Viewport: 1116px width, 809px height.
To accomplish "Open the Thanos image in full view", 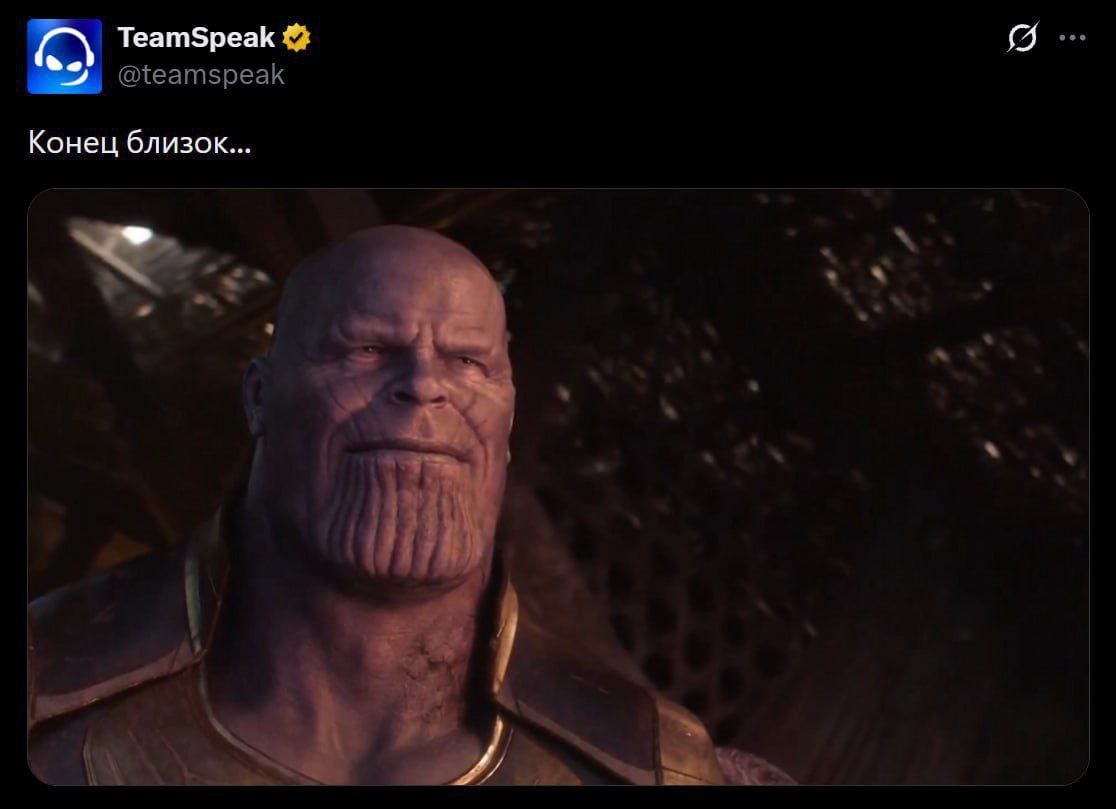I will (558, 487).
